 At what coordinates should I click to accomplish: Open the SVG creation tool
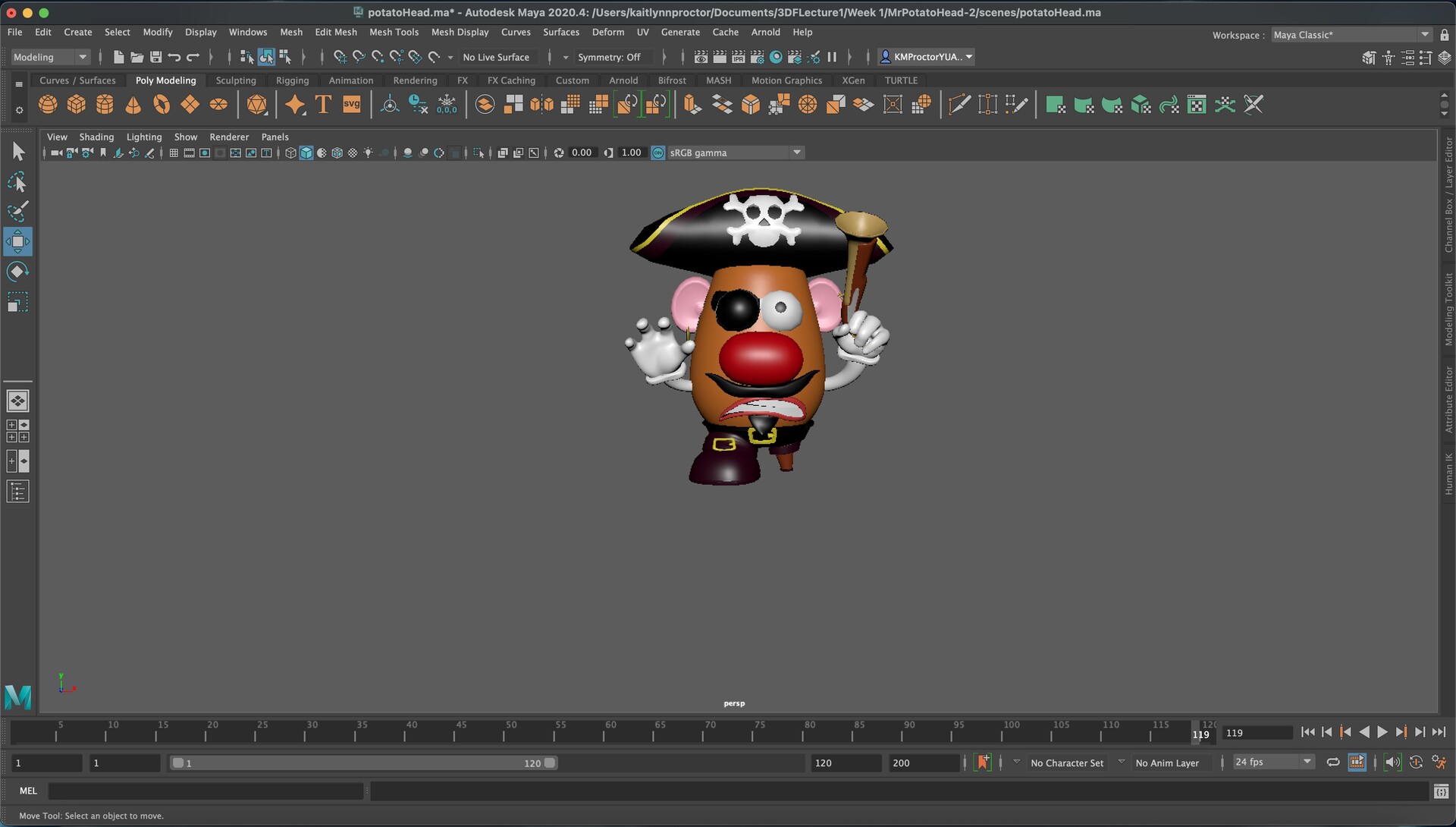351,104
